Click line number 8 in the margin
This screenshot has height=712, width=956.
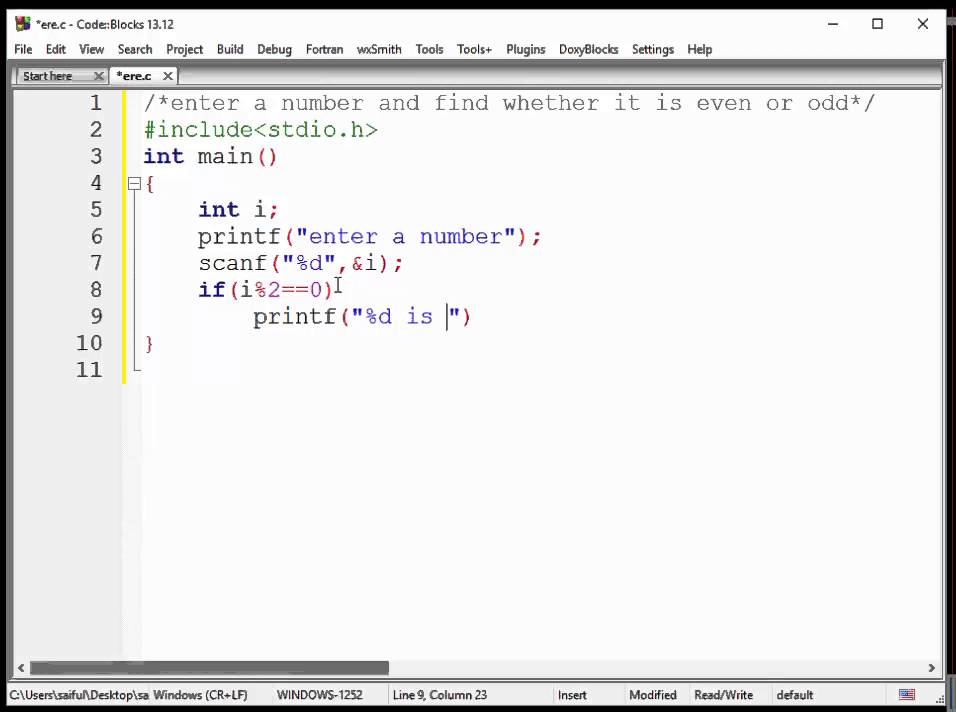[96, 289]
